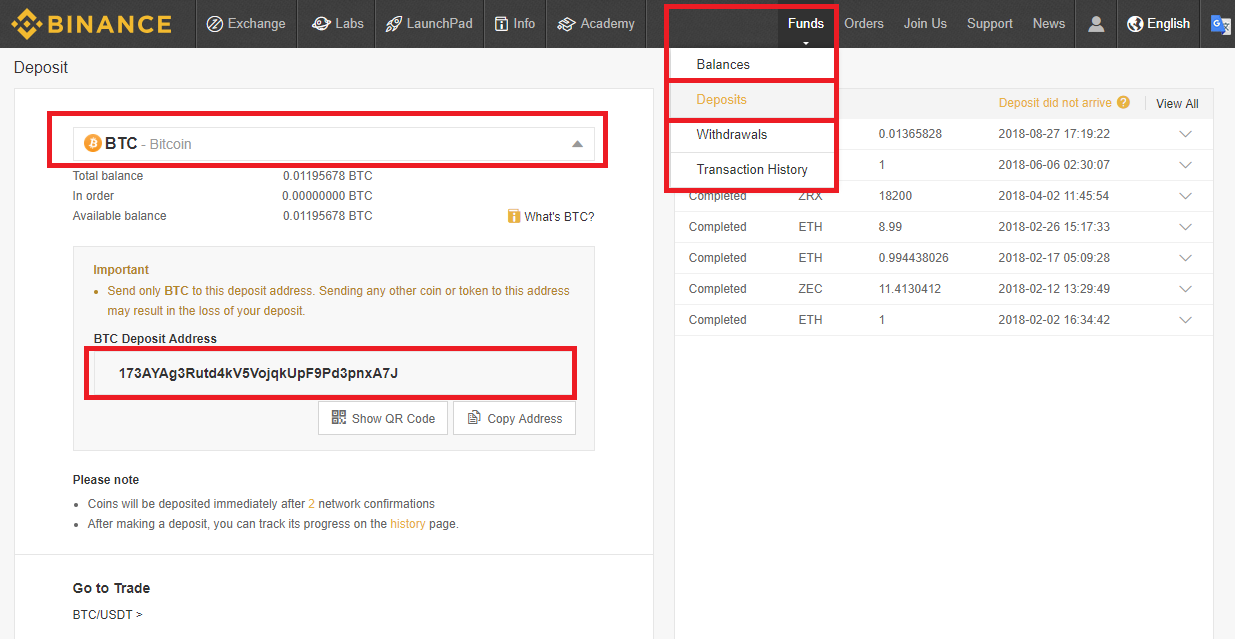1235x639 pixels.
Task: Open the Orders menu
Action: coord(864,24)
